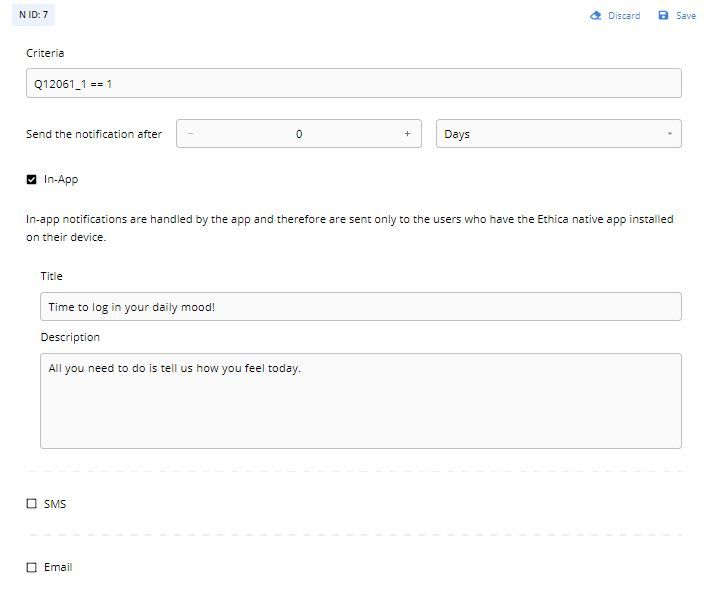Click the SMS label text
Screen dimensions: 708x601
[x=55, y=504]
